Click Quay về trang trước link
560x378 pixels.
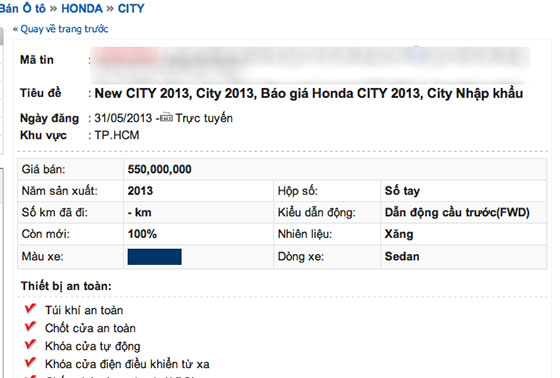click(x=60, y=29)
